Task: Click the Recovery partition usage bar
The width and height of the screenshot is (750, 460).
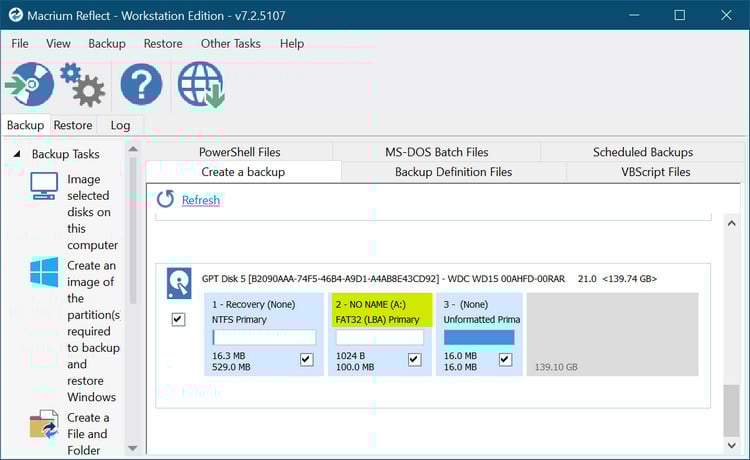Action: coord(264,337)
